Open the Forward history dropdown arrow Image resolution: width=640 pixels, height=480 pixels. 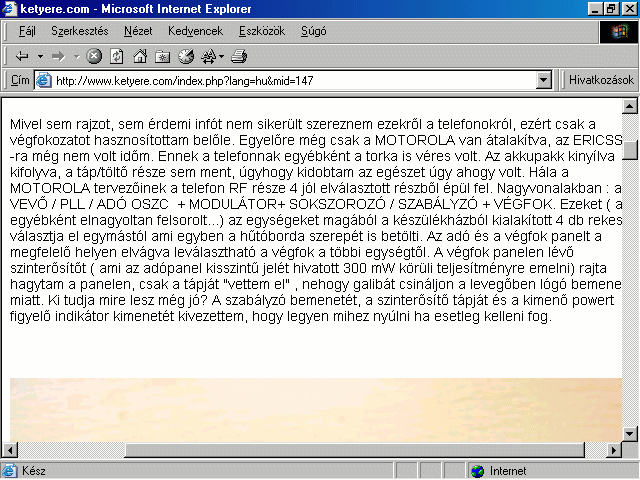coord(77,56)
